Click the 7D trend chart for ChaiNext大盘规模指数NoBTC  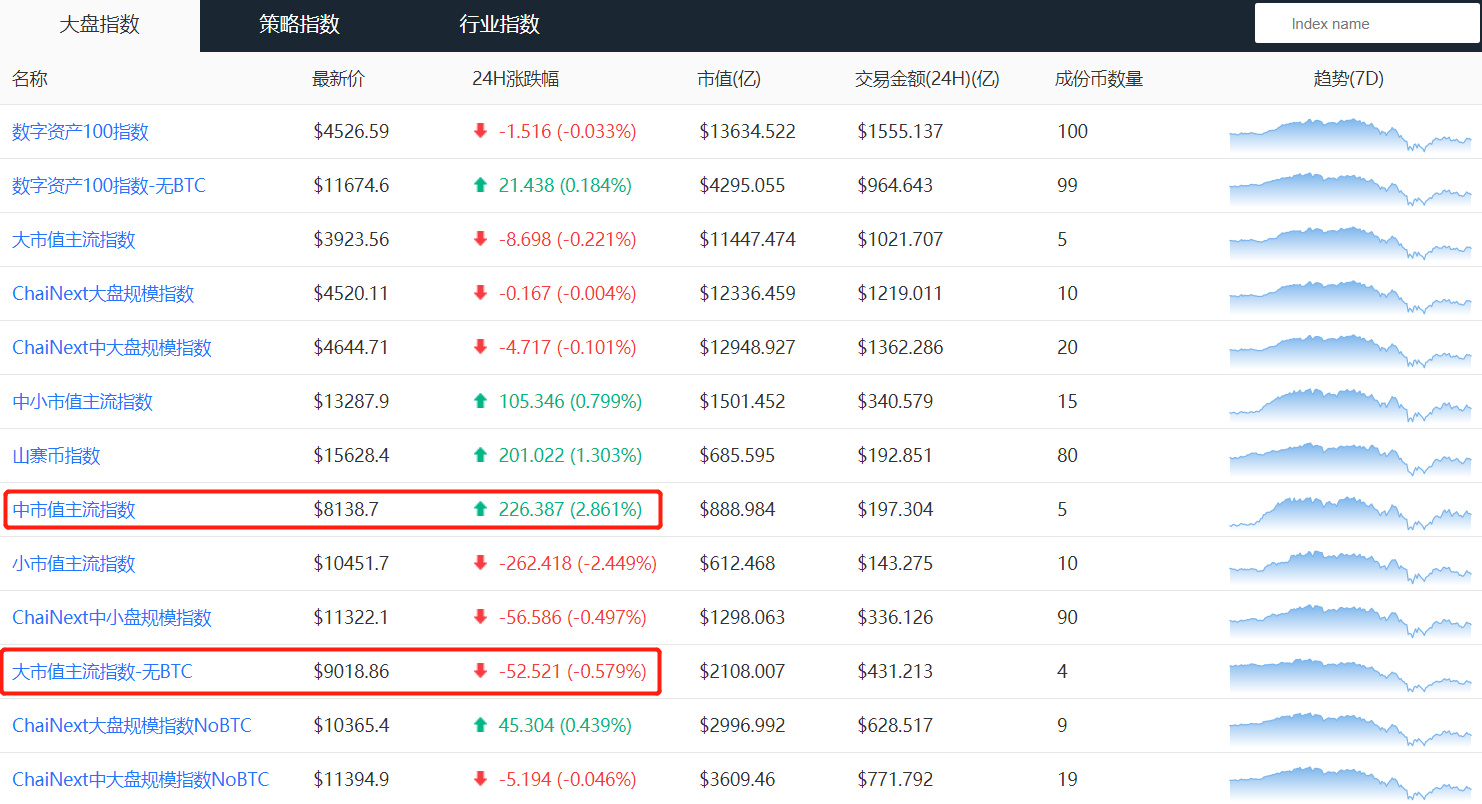pos(1350,728)
